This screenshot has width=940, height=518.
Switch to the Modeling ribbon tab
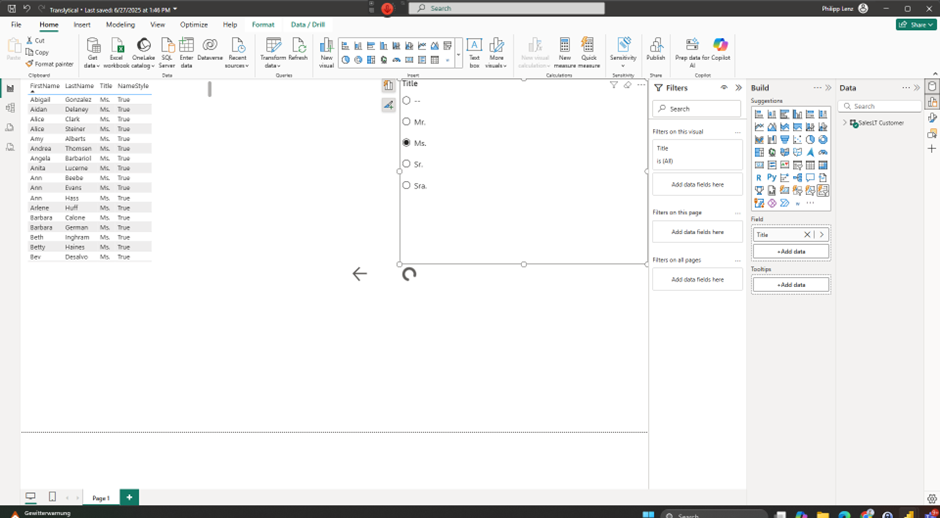120,24
